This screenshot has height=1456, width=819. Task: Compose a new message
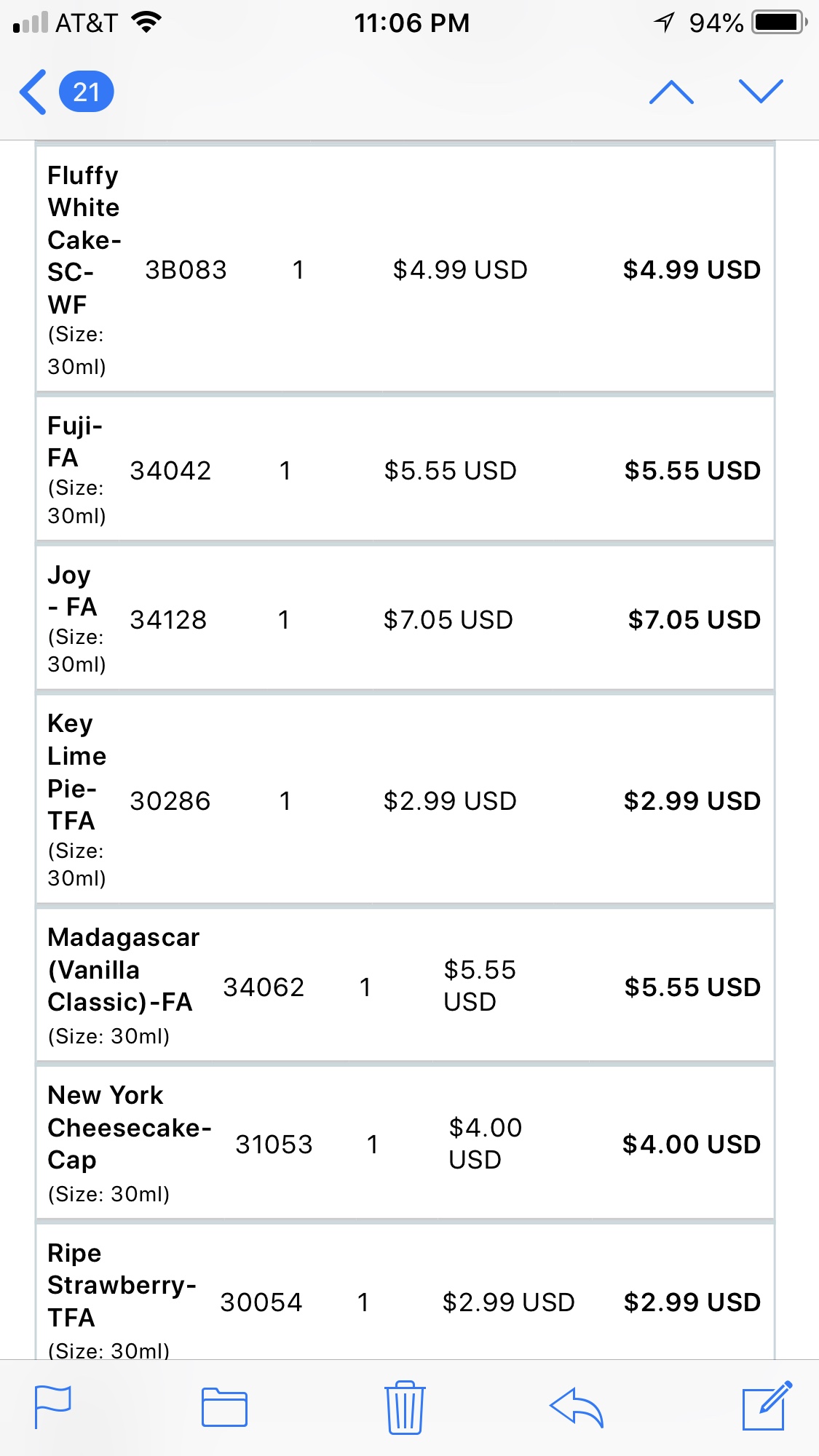coord(766,1406)
